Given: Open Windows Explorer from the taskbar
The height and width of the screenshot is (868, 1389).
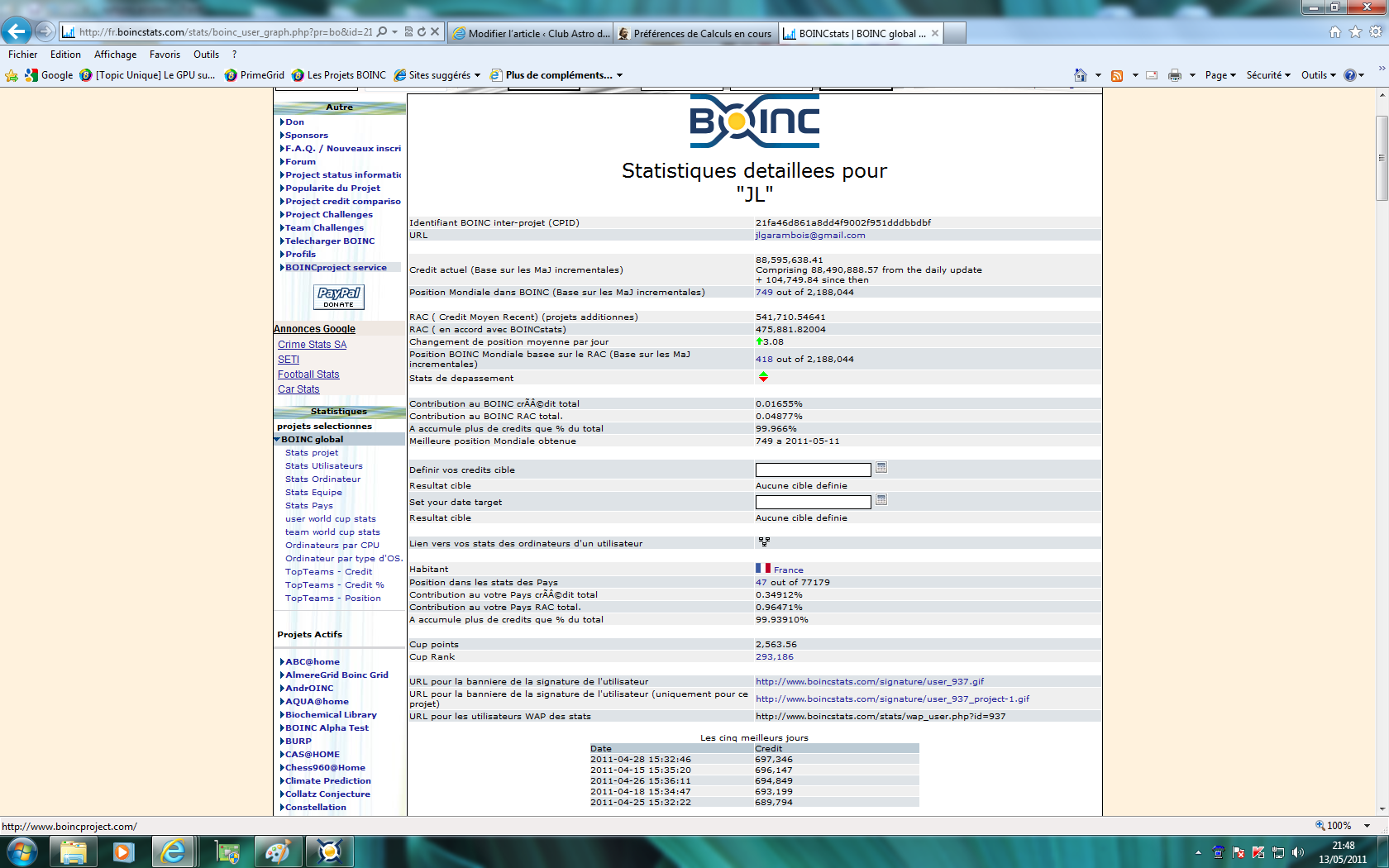Looking at the screenshot, I should [74, 851].
